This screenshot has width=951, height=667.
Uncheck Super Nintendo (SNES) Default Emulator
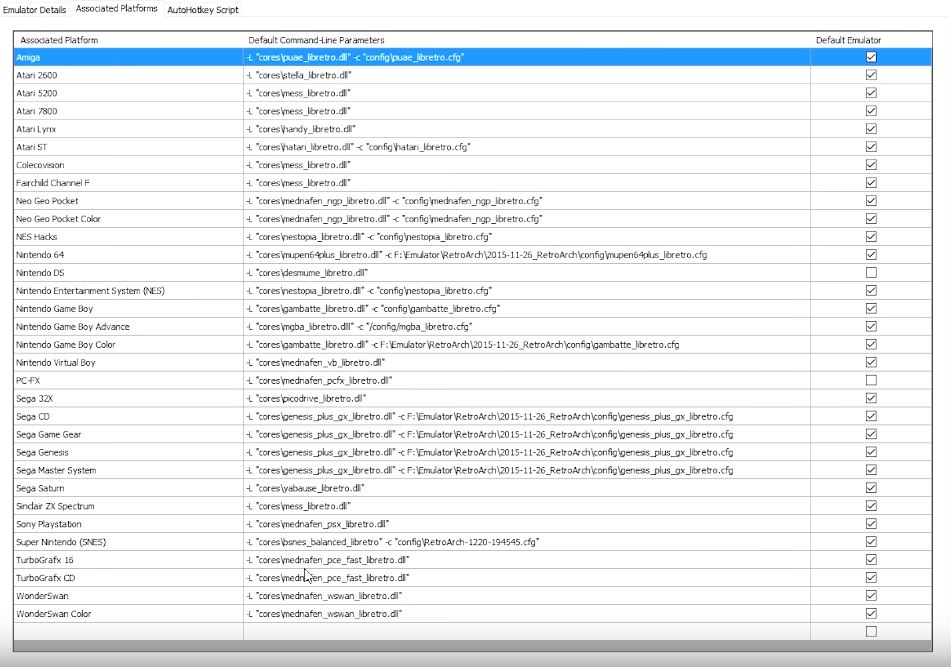click(x=871, y=541)
